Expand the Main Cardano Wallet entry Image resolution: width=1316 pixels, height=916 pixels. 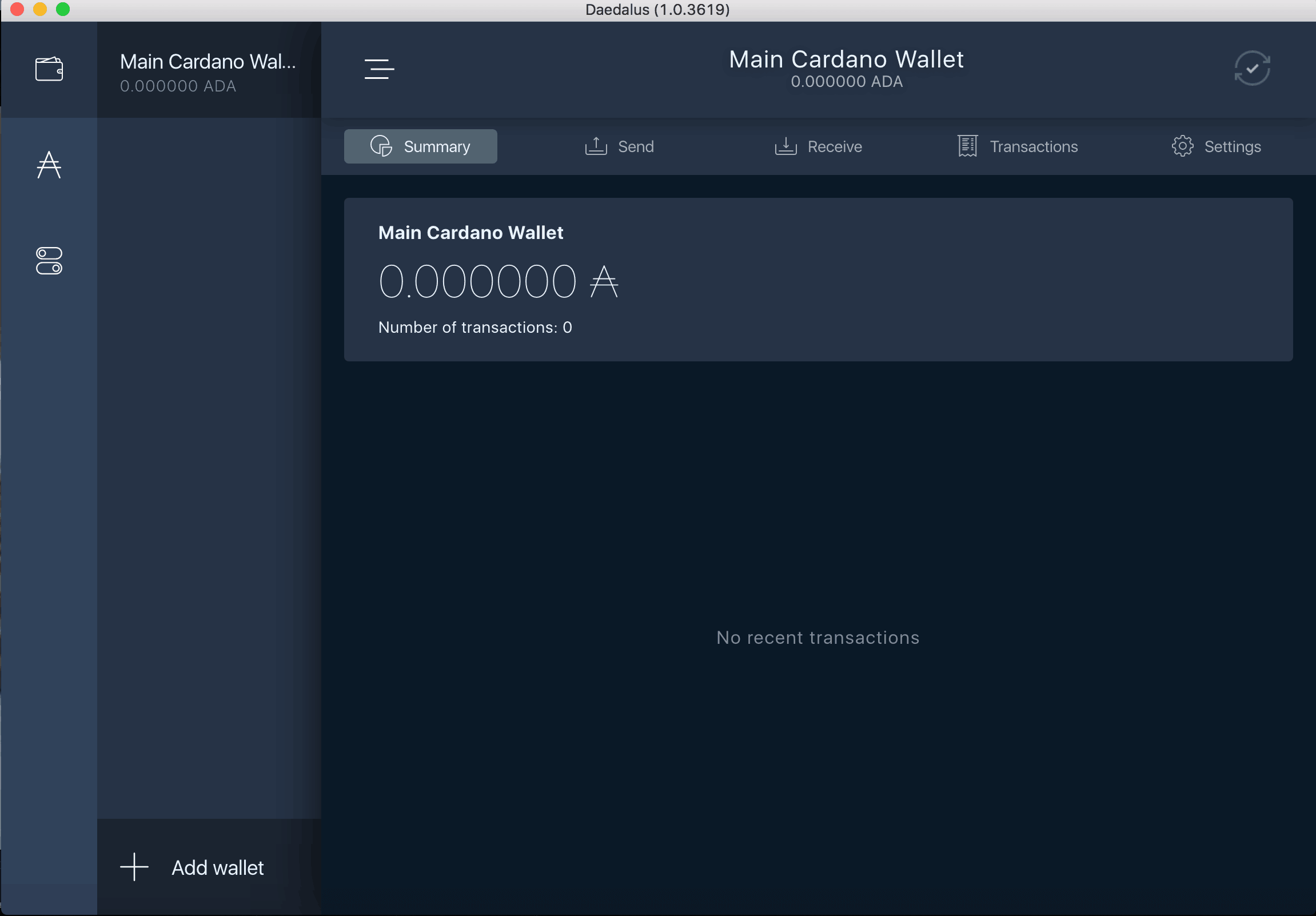click(207, 71)
